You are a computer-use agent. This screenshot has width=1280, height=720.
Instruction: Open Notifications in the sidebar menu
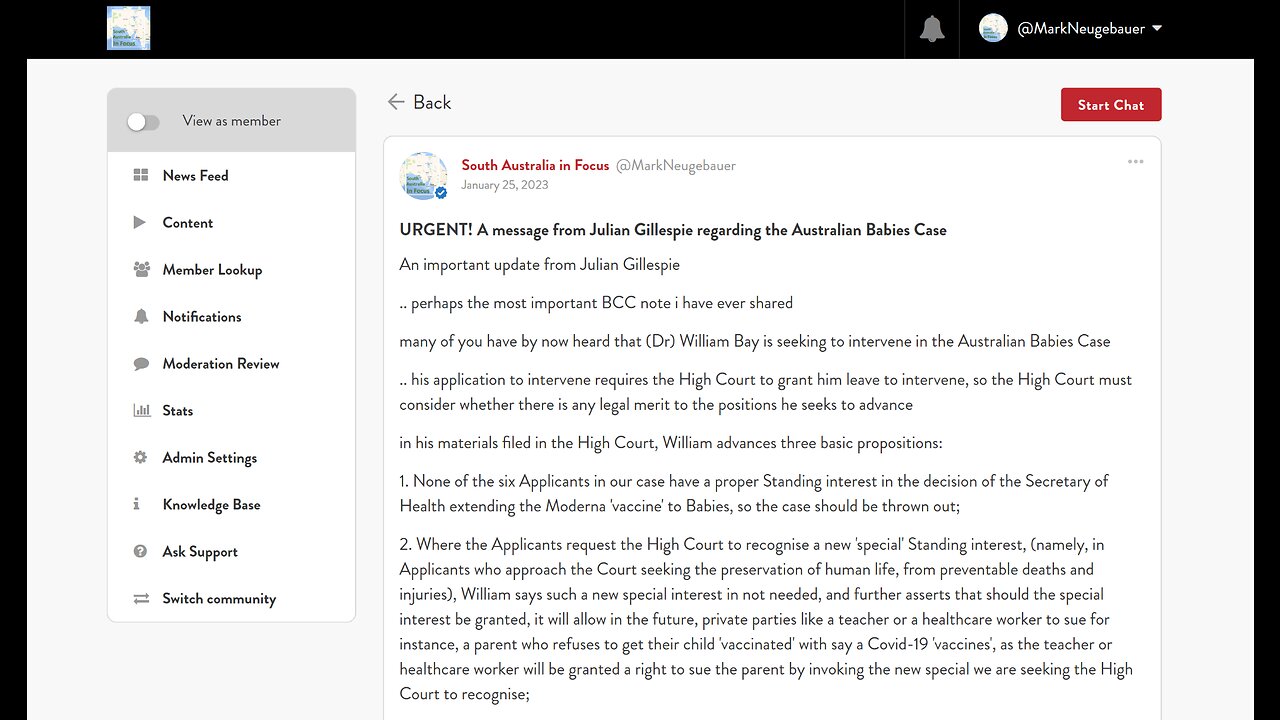pos(202,316)
